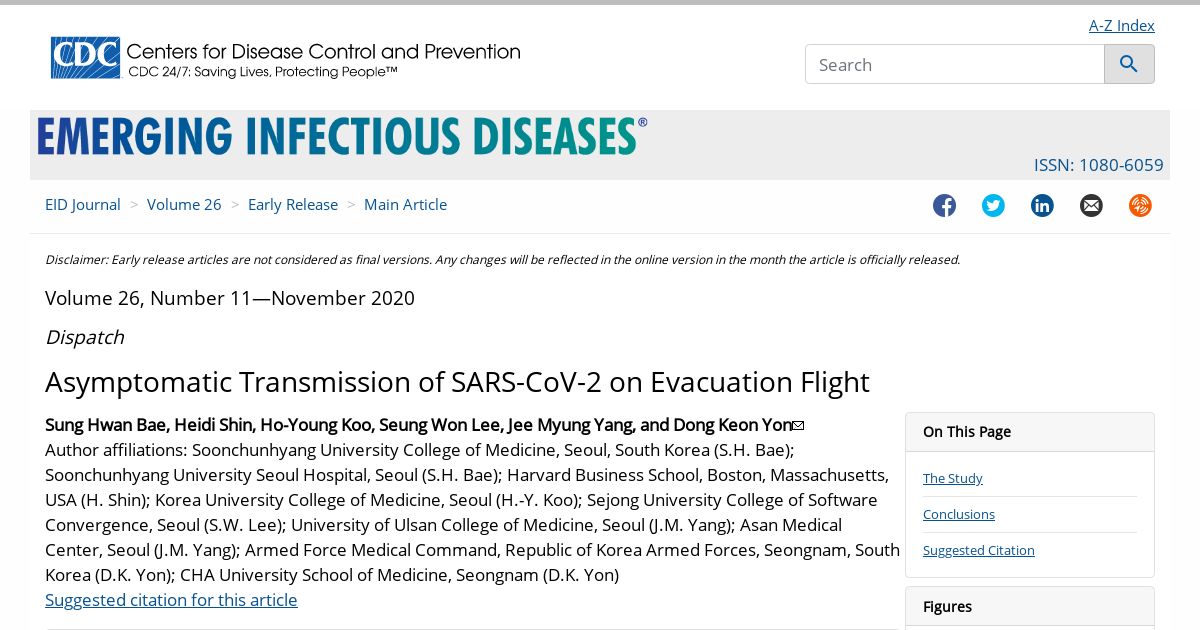Jump to the Conclusions section
Viewport: 1200px width, 630px height.
(x=958, y=514)
